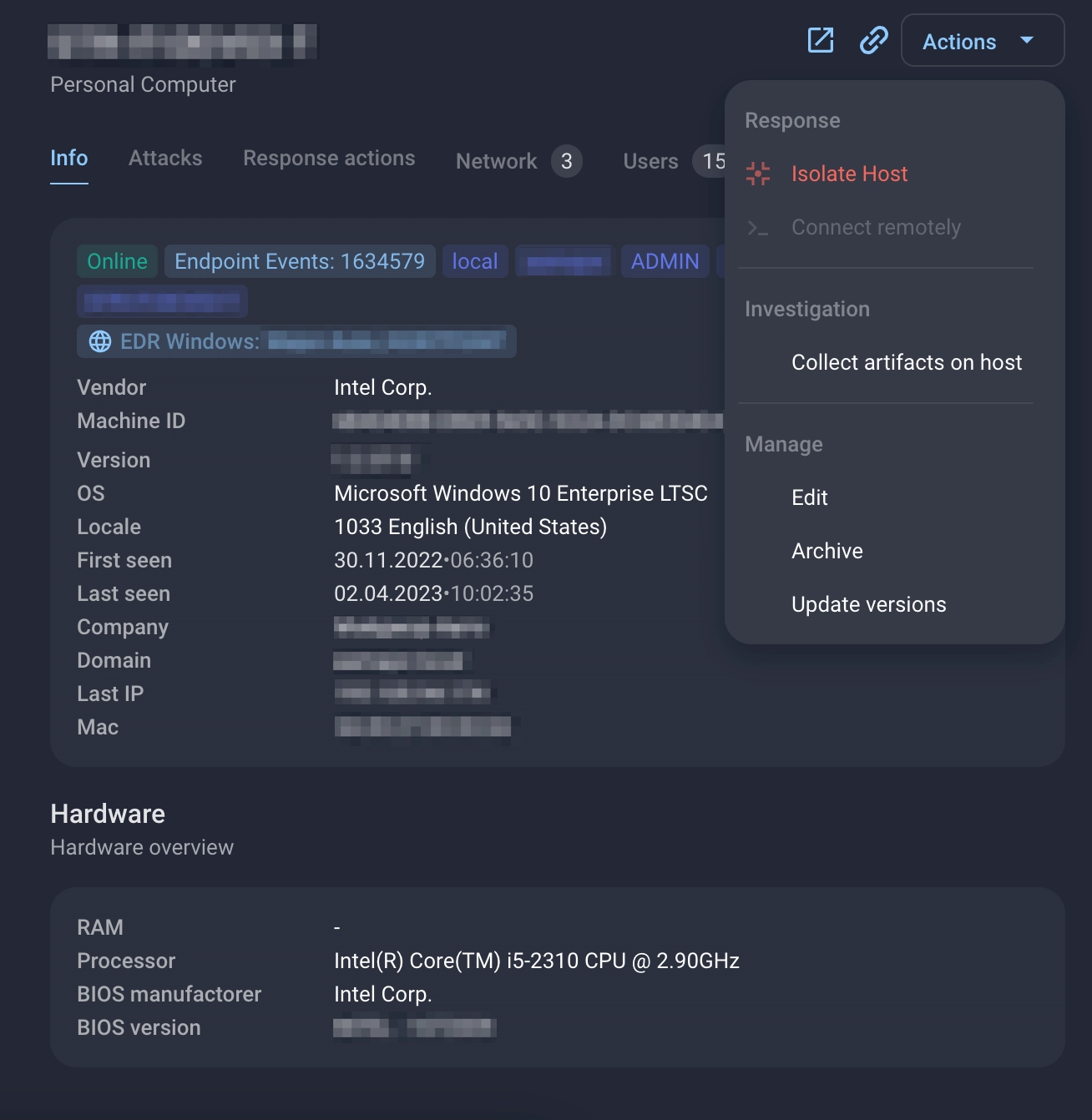Click the Last IP label

tap(110, 694)
